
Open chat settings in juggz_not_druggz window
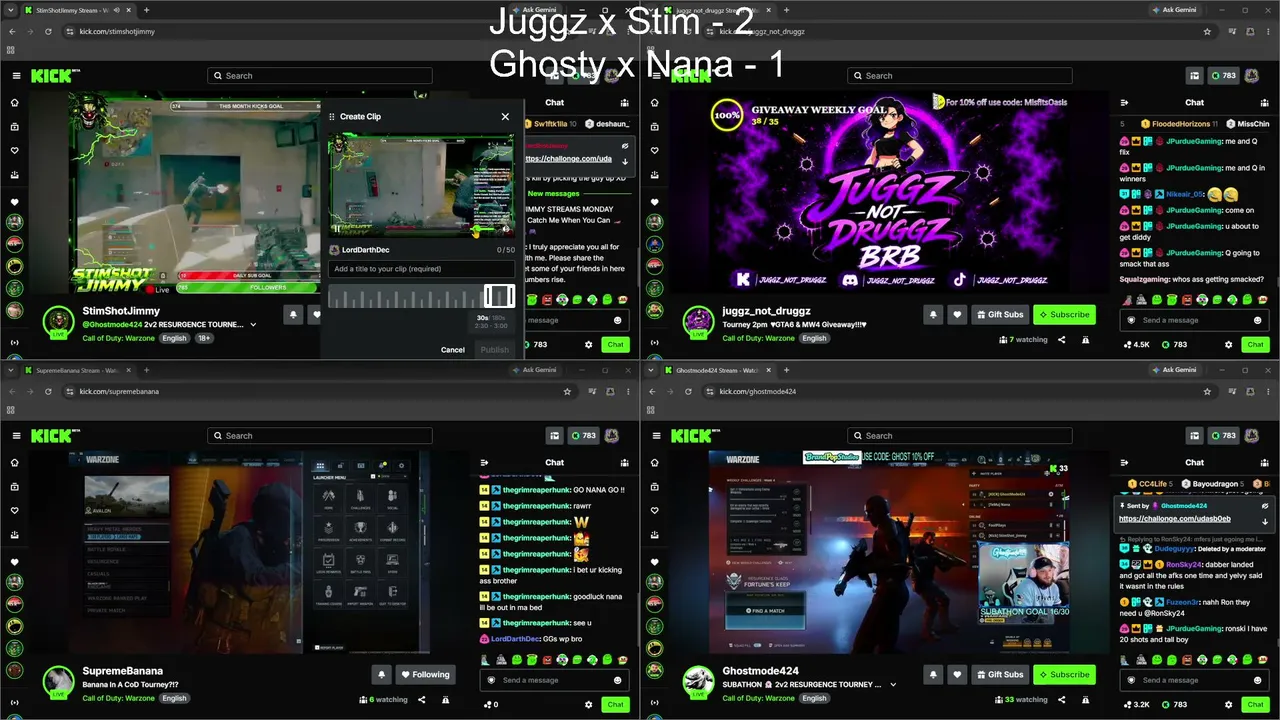[x=1228, y=344]
